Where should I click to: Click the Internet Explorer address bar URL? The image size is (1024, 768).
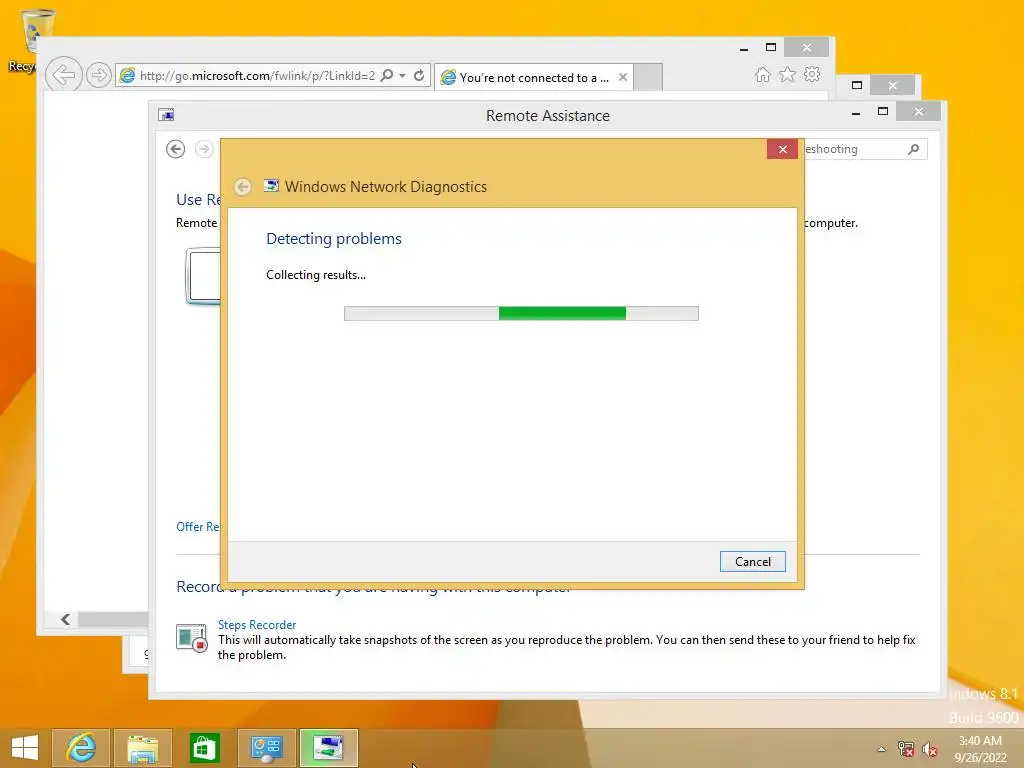(257, 76)
